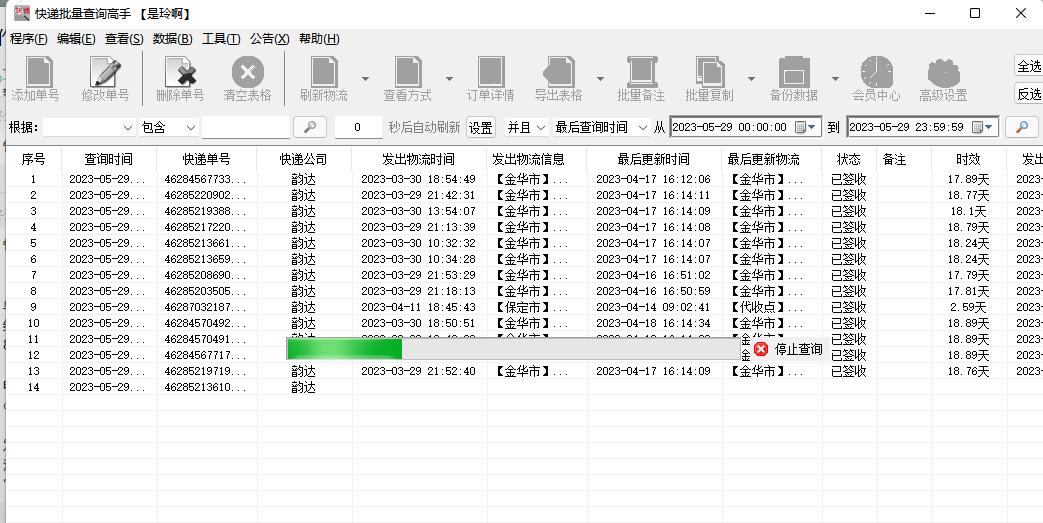Expand the 最后查询时间 dropdown
Image resolution: width=1043 pixels, height=523 pixels.
641,128
